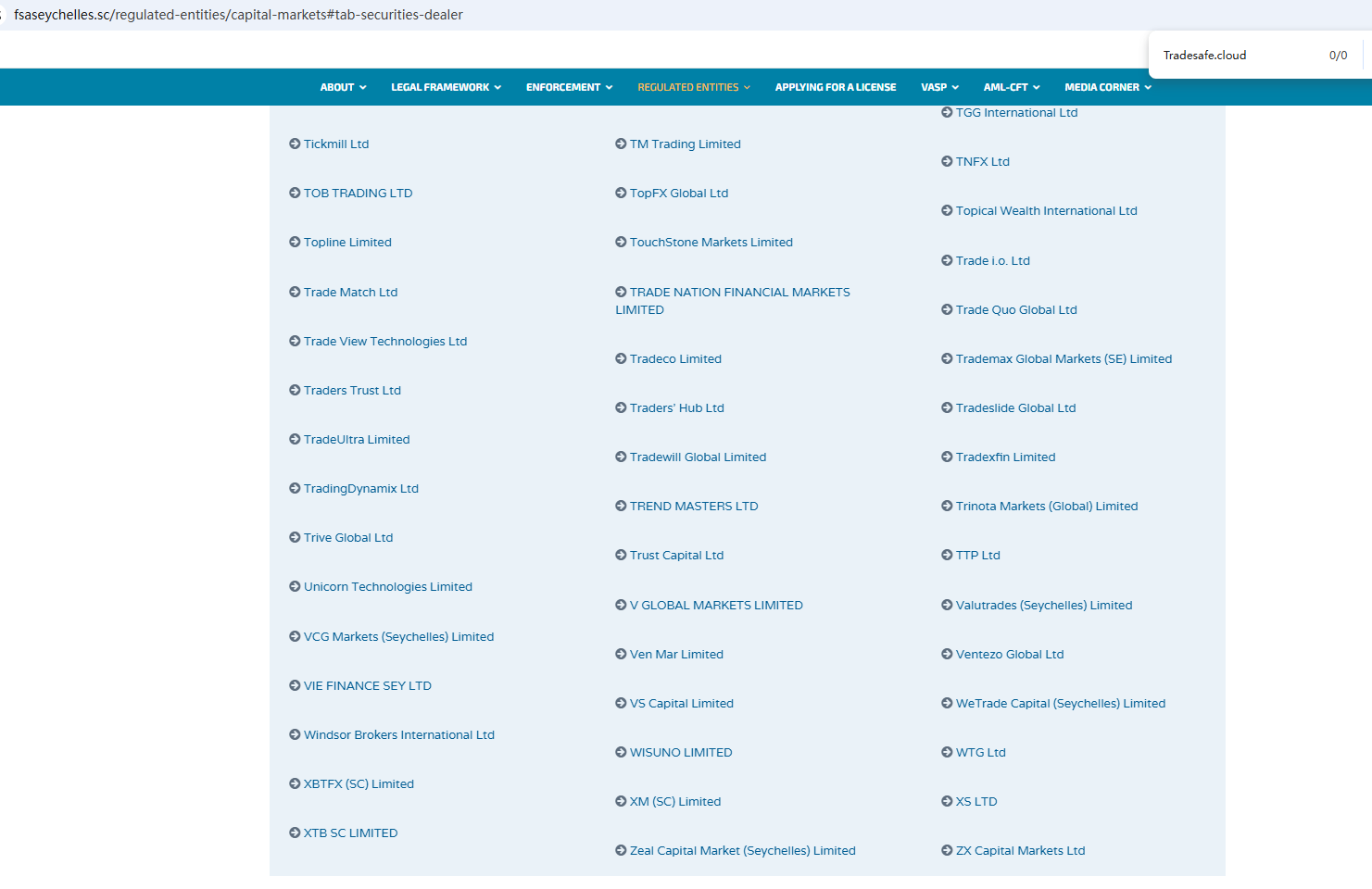This screenshot has height=889, width=1372.
Task: View Windsor Brokers International Ltd details
Action: [x=399, y=734]
